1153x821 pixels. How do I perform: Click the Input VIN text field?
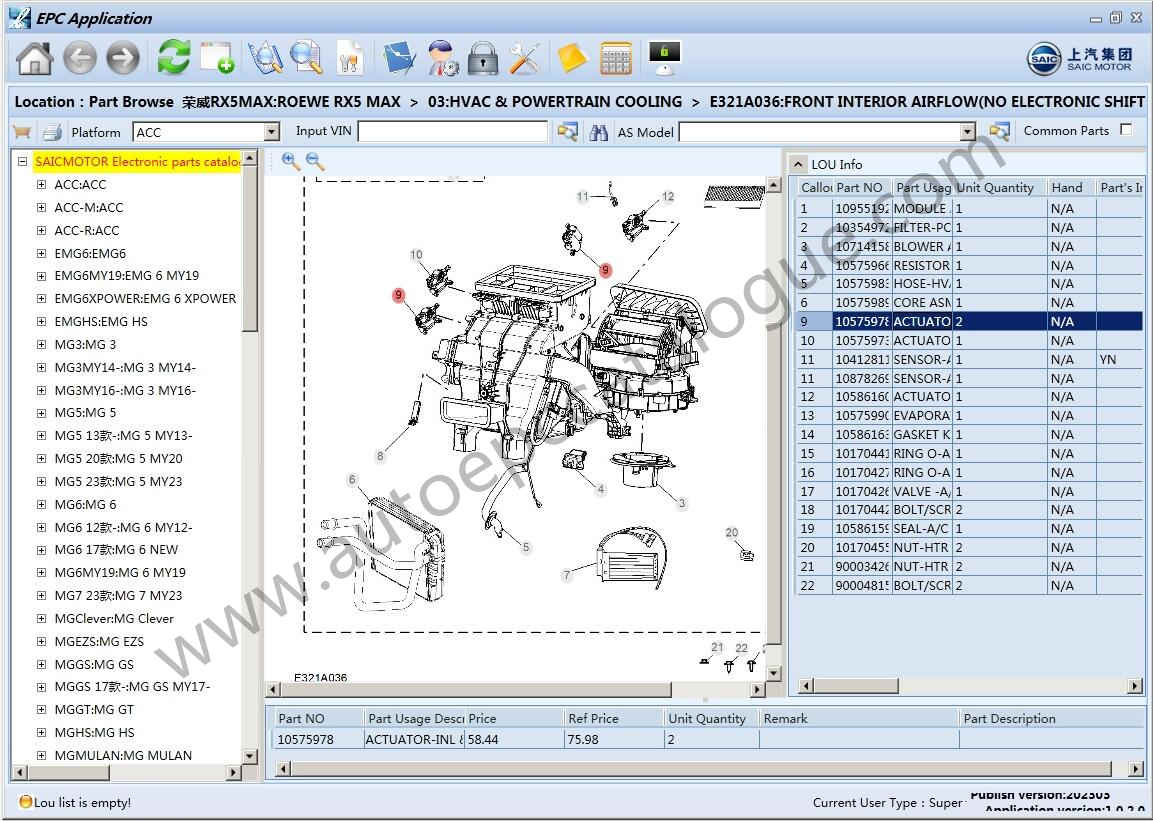(452, 132)
